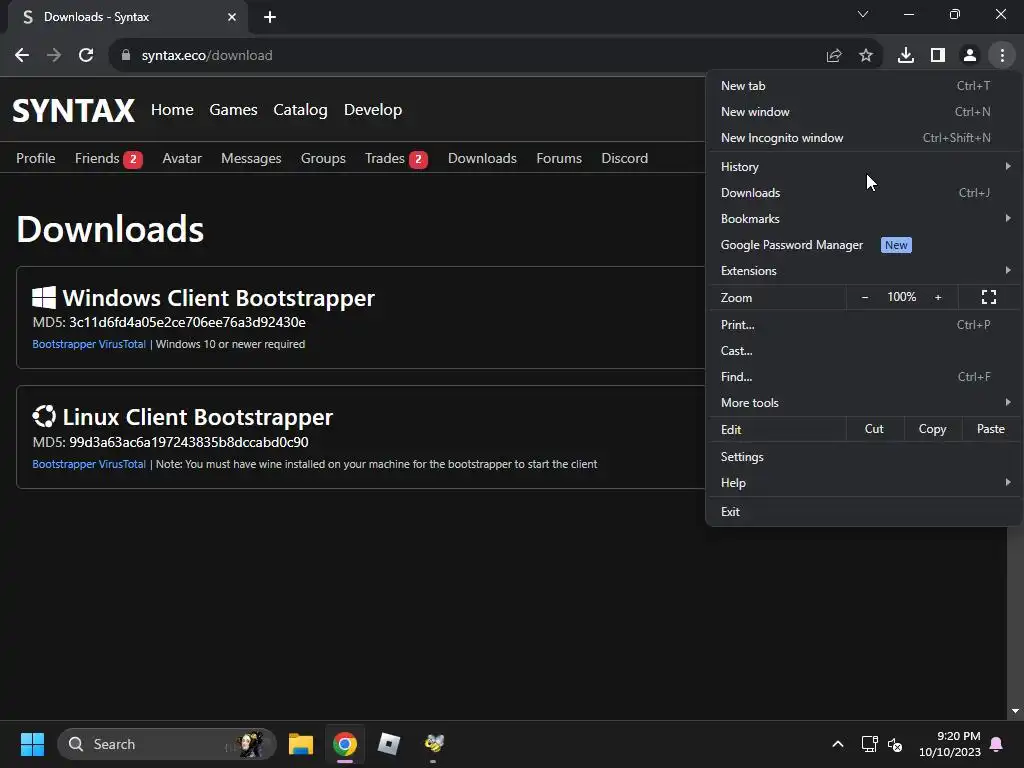1024x768 pixels.
Task: Go to Home in site navigation
Action: click(172, 110)
